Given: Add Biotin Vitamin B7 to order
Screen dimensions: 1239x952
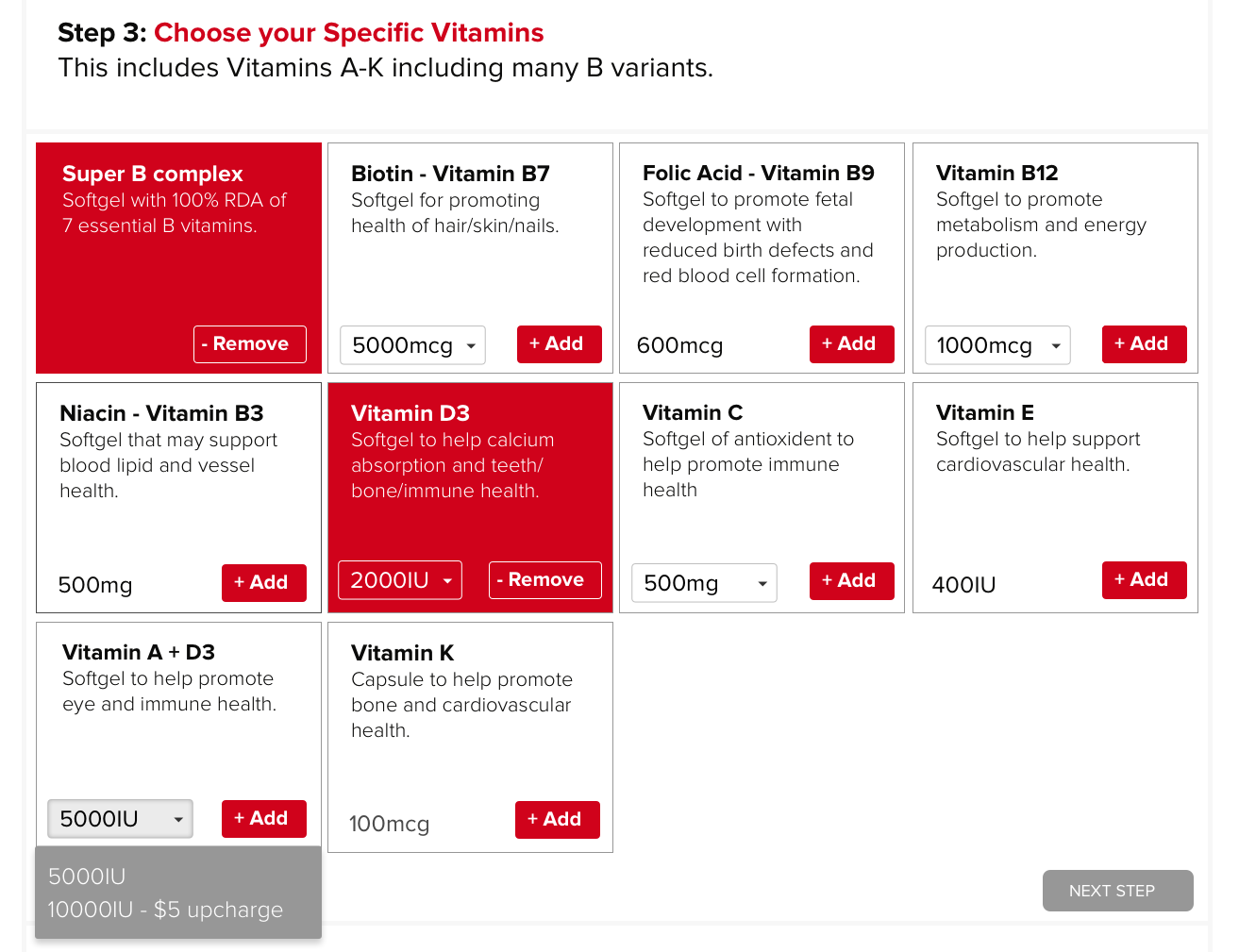Looking at the screenshot, I should click(x=559, y=344).
